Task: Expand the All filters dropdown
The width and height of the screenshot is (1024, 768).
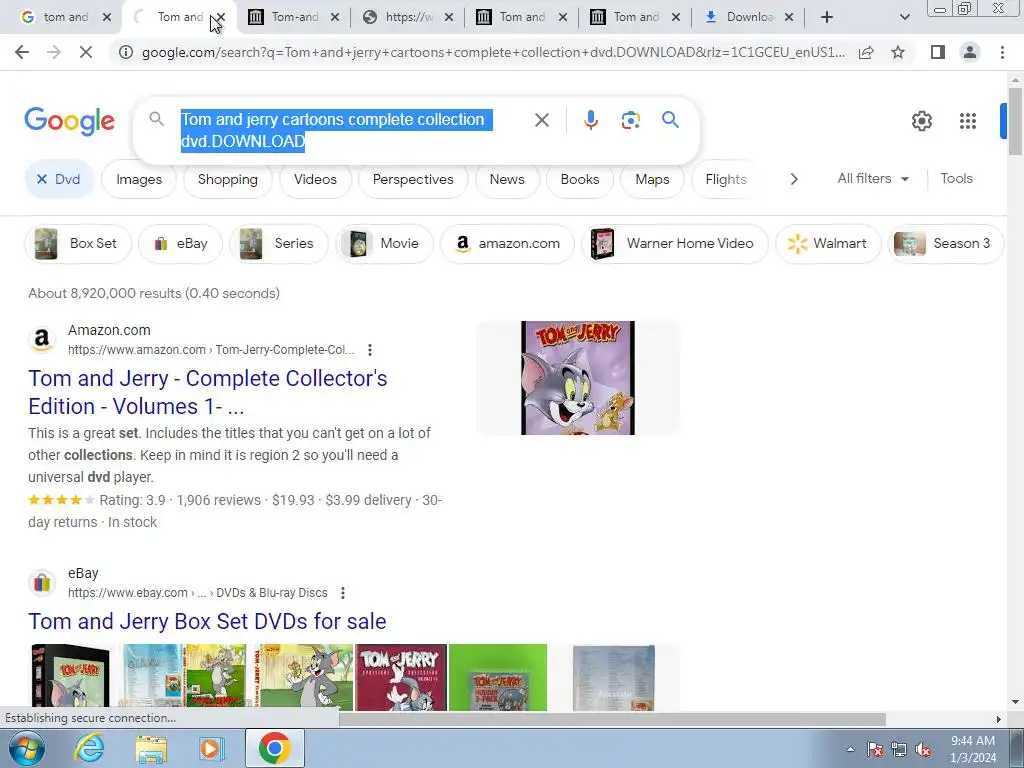Action: pyautogui.click(x=873, y=178)
